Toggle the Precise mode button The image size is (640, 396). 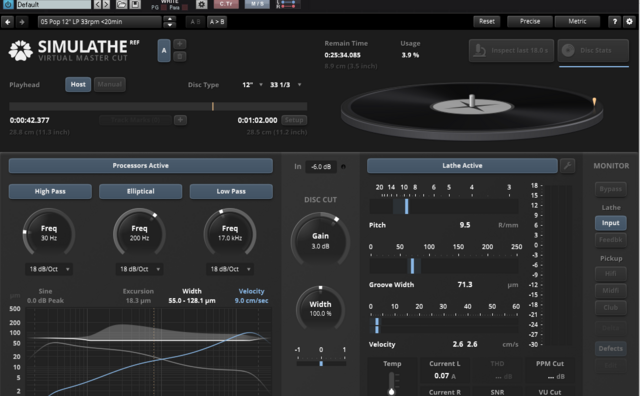[530, 21]
